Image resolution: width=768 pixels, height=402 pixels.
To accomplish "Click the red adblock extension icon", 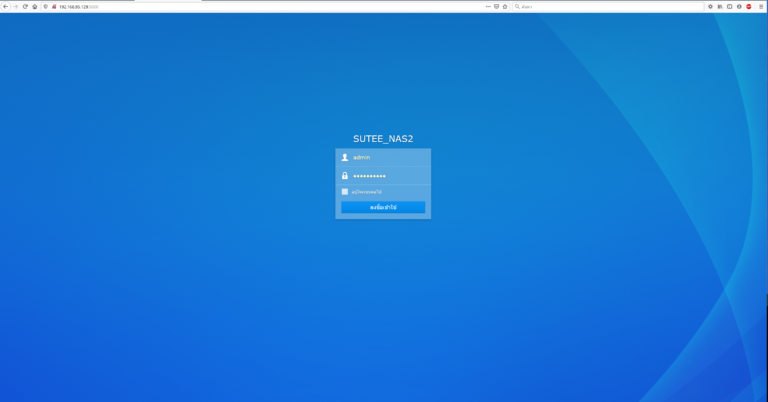I will 749,6.
